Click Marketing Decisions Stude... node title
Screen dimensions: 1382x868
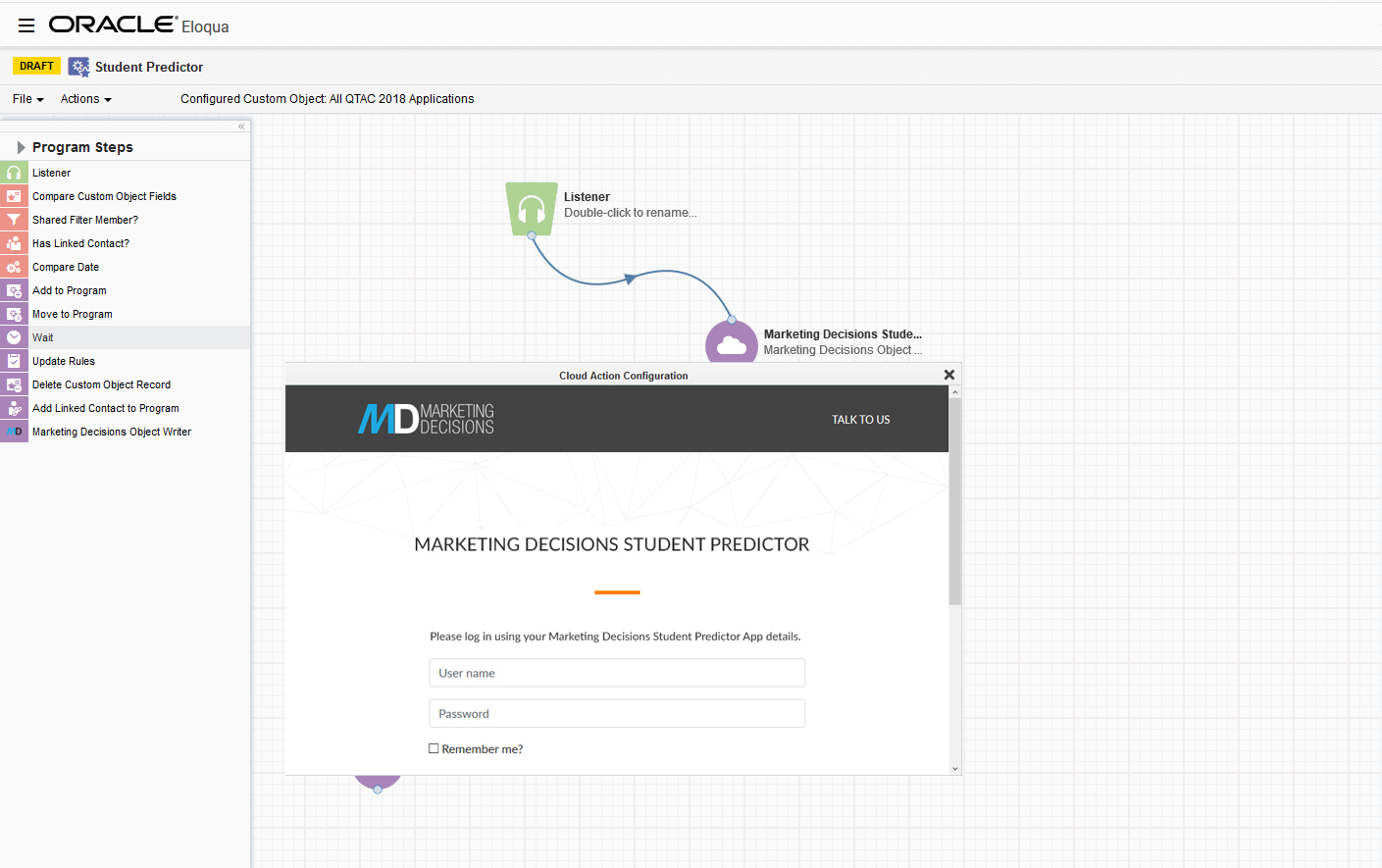(843, 334)
